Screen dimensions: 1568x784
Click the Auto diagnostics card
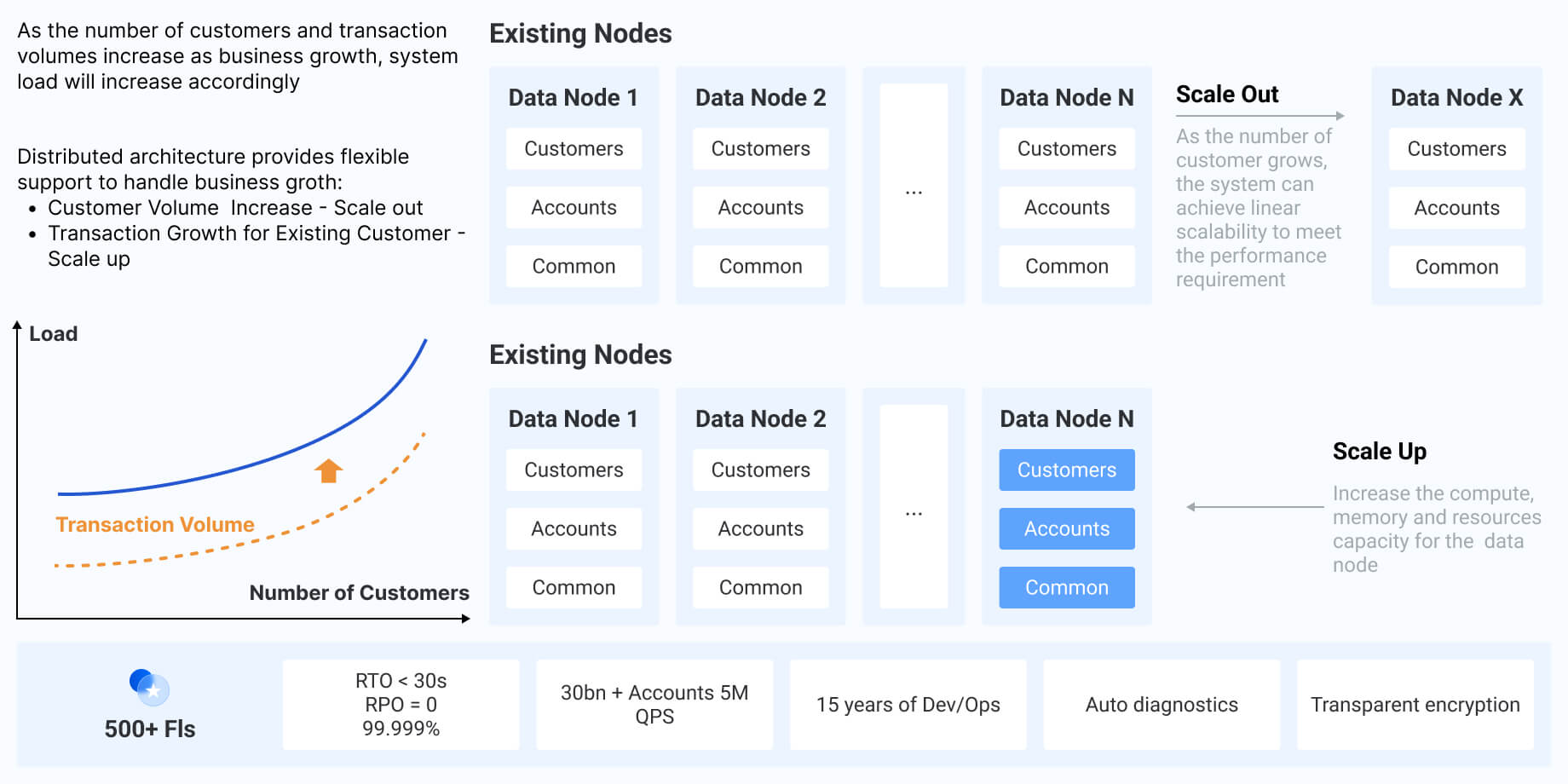[x=1162, y=704]
